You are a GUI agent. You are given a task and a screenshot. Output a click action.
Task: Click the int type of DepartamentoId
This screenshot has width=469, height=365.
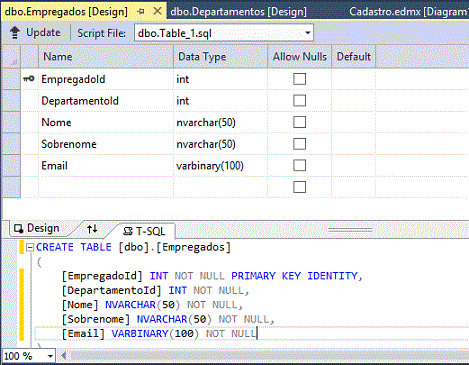(220, 101)
